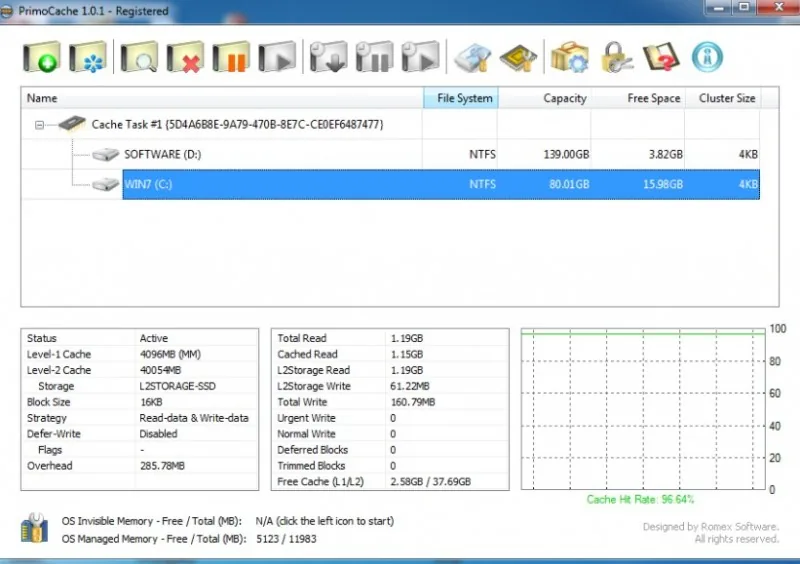
Task: Click the Designed by Romex Software text
Action: [x=711, y=527]
